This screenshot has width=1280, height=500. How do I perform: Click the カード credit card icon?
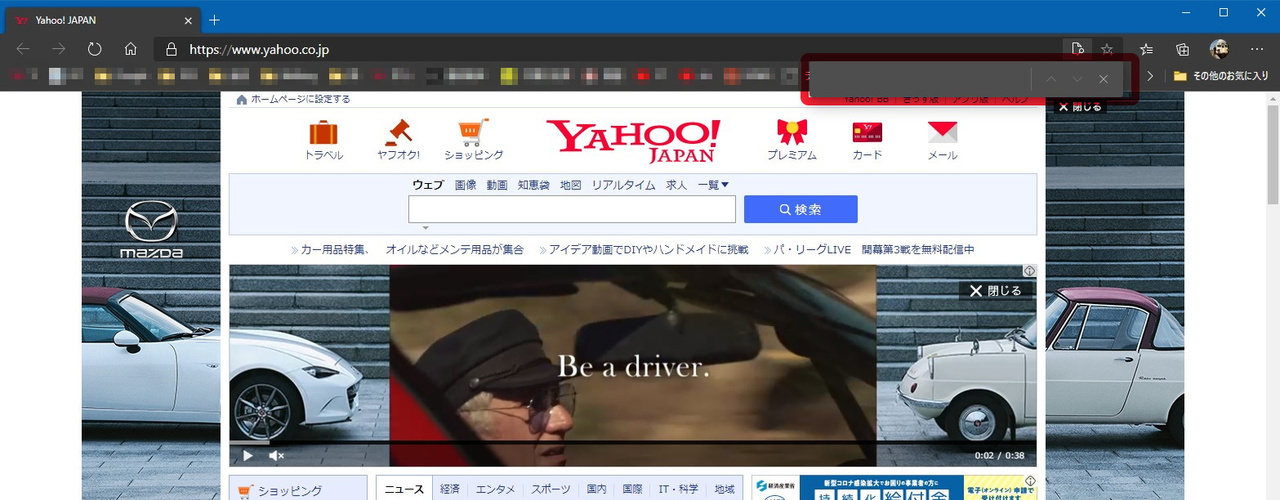click(x=867, y=133)
